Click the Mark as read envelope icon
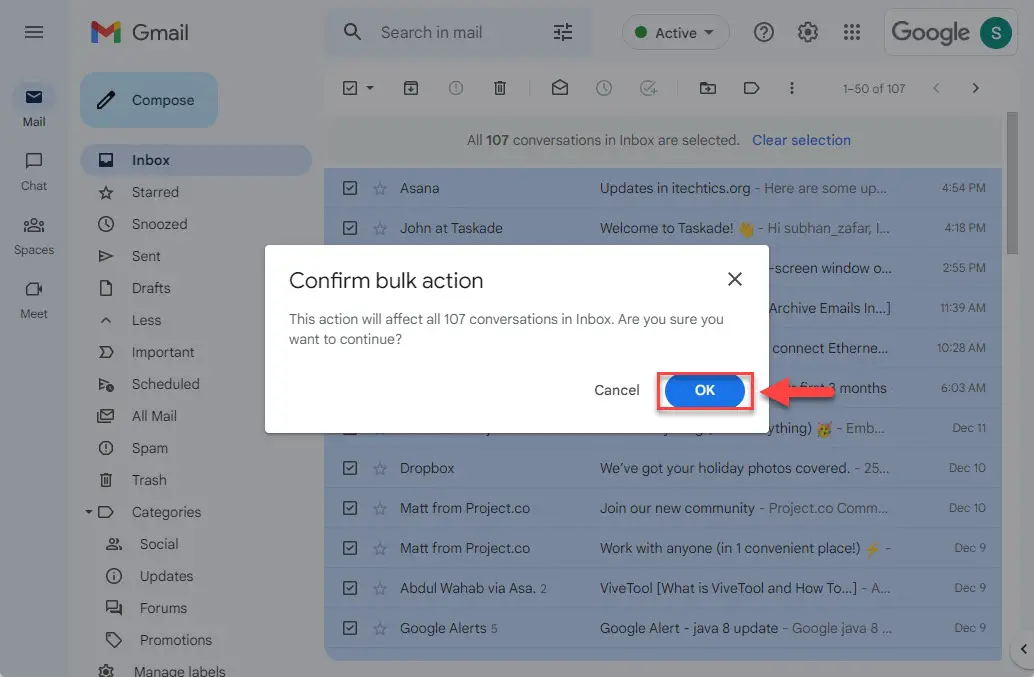This screenshot has height=677, width=1034. (x=560, y=88)
